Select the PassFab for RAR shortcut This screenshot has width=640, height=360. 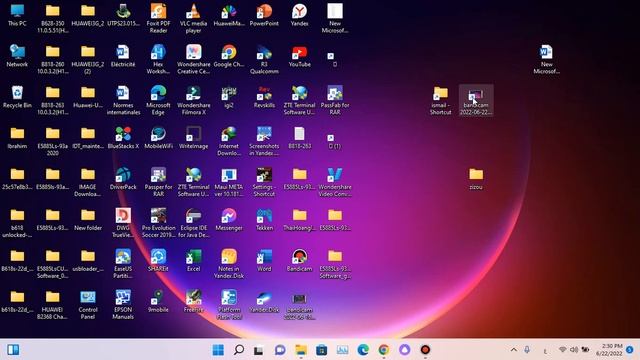pos(335,100)
